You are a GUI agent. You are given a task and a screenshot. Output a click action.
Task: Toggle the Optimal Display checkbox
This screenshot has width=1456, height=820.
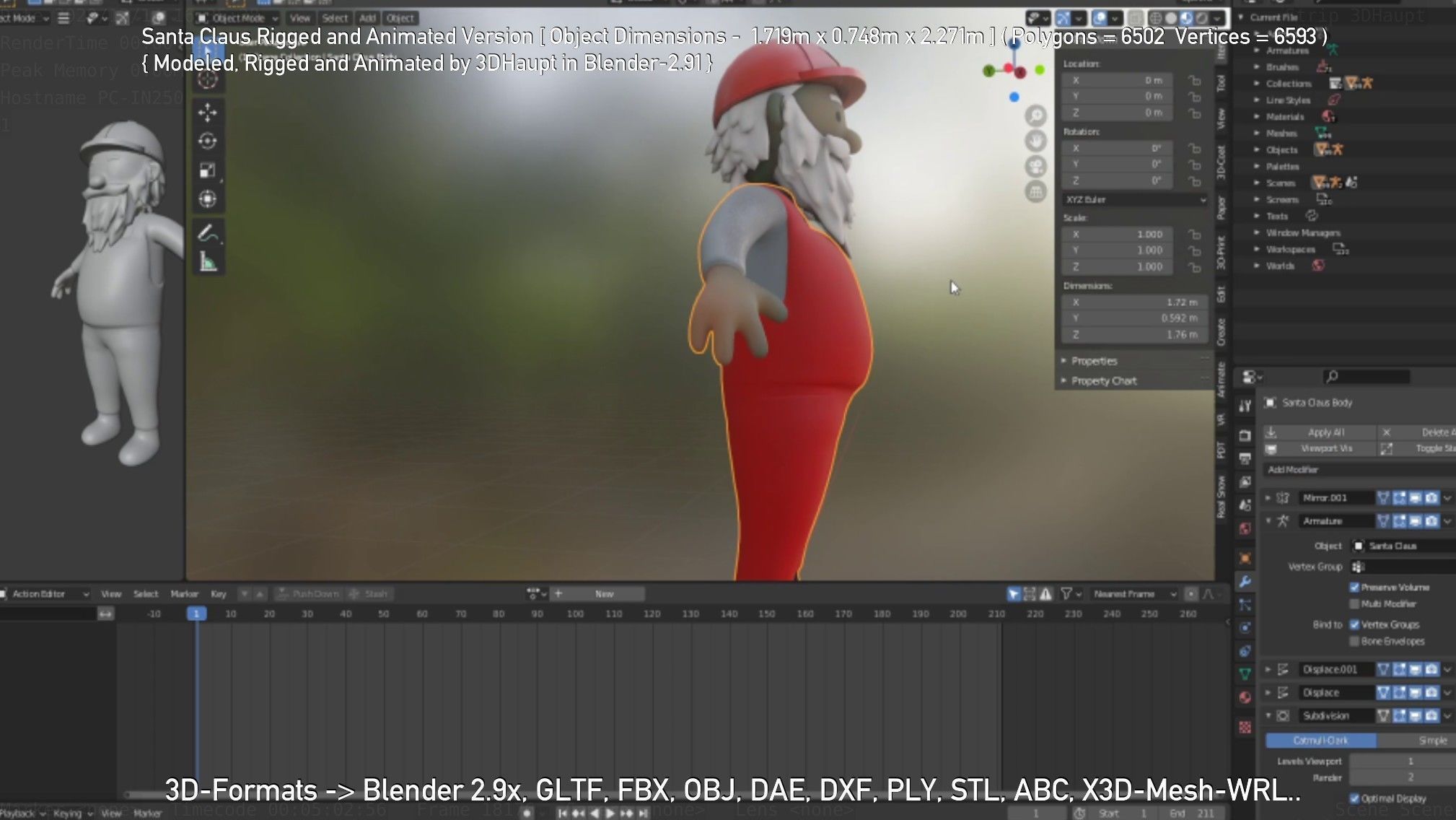coord(1354,798)
